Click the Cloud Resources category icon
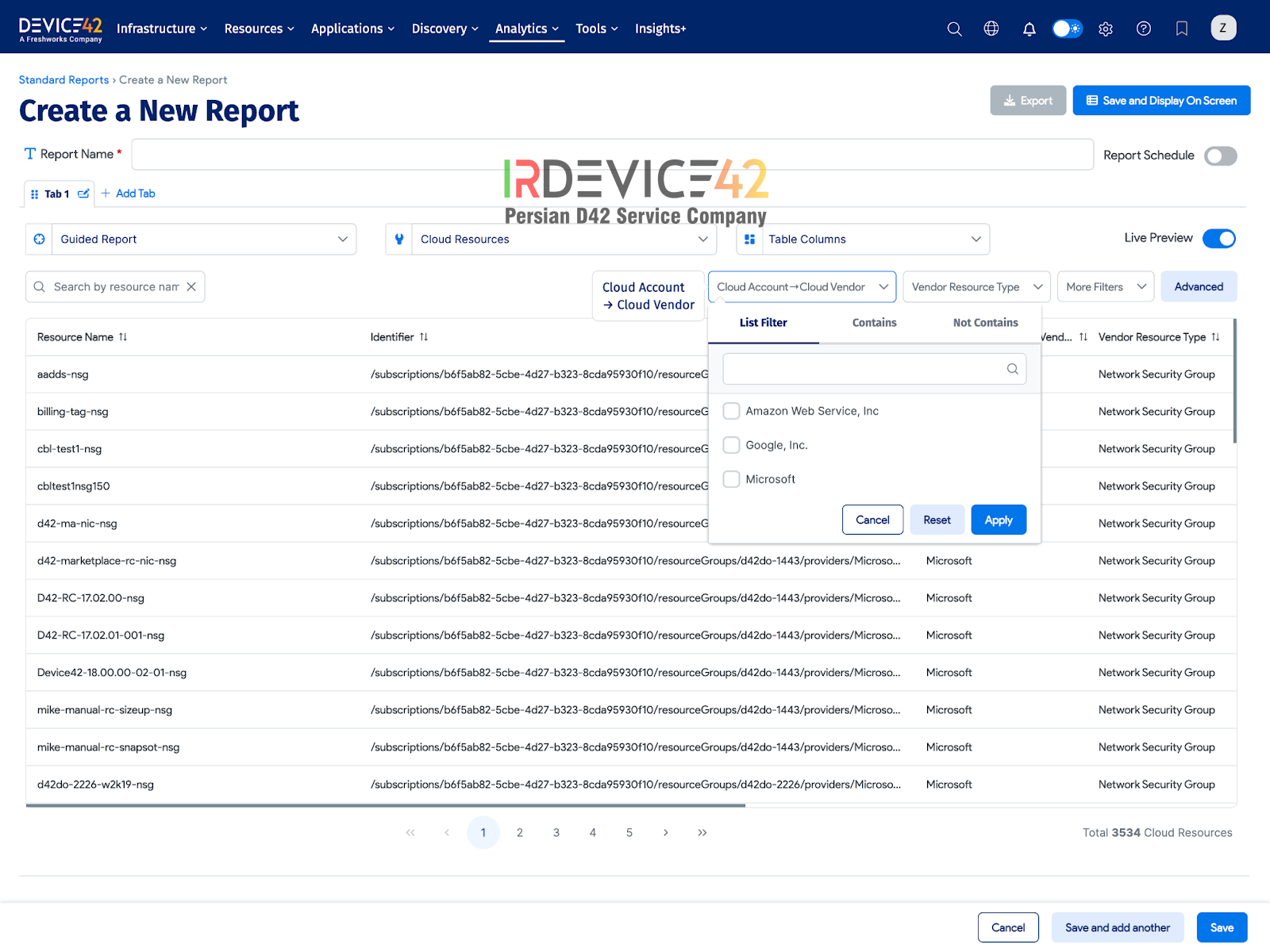This screenshot has width=1270, height=952. pyautogui.click(x=399, y=239)
